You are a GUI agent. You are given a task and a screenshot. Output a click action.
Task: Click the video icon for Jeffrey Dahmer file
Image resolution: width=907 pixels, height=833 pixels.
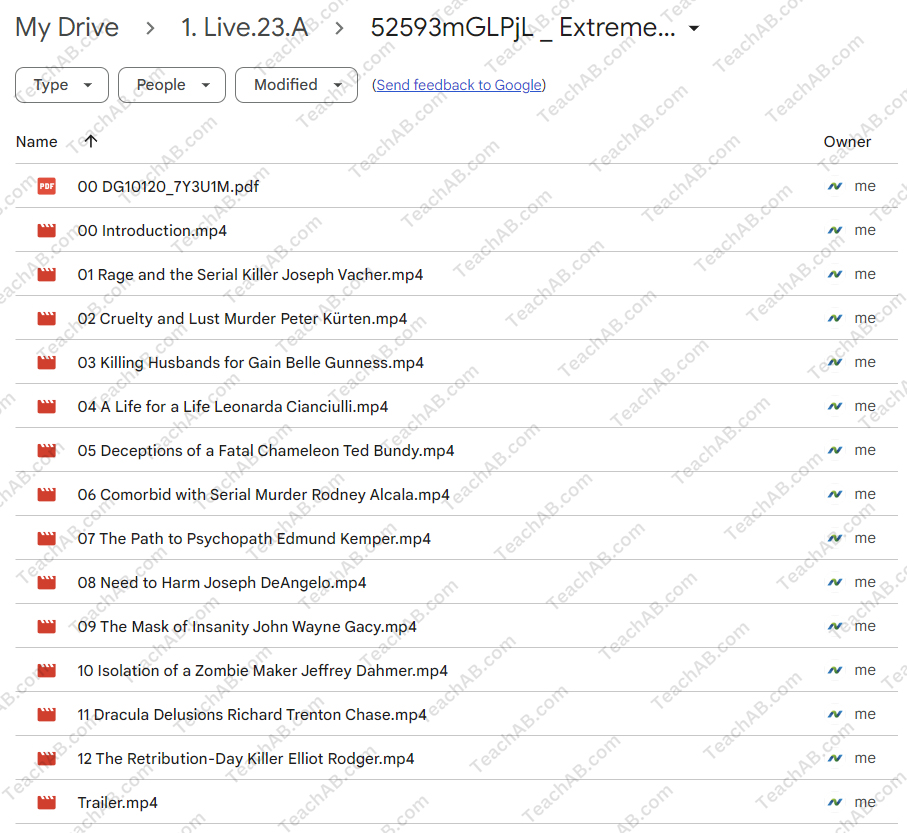tap(47, 670)
